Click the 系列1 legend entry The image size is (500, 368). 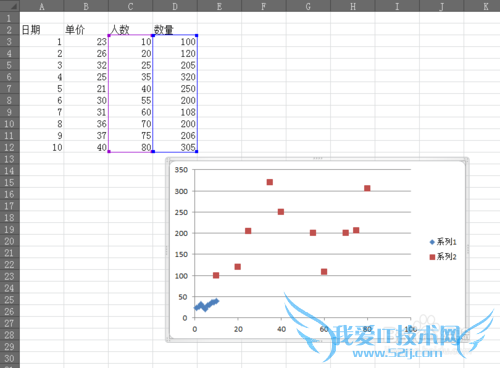[443, 242]
